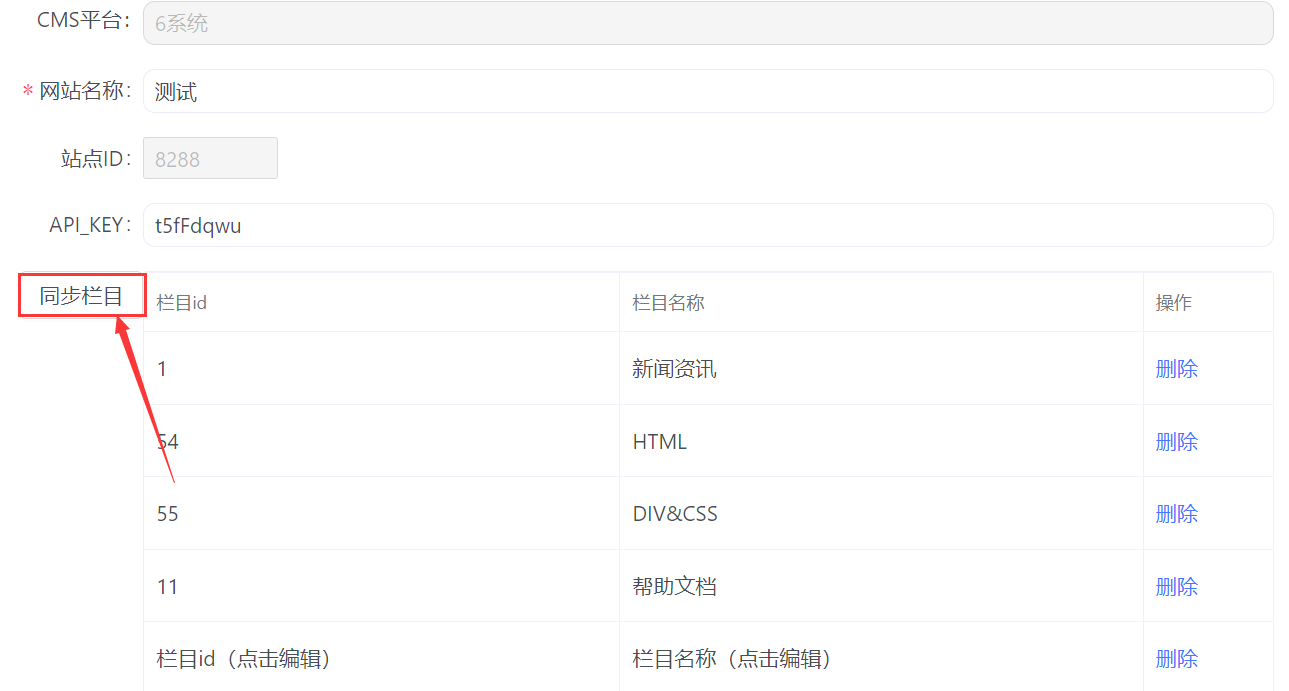Viewport: 1289px width, 691px height.
Task: Edit the 栏目id（点击编辑）placeholder cell
Action: [x=244, y=659]
